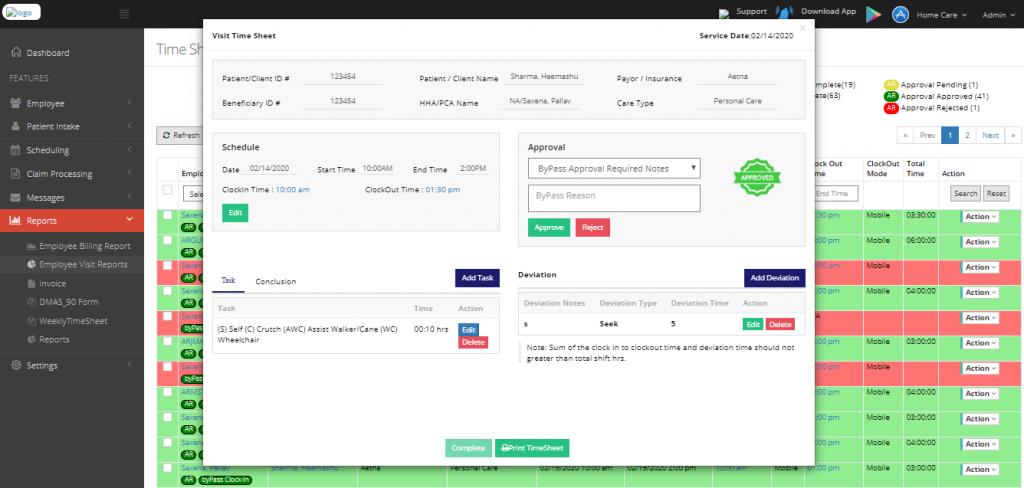Open Employee Billing Report in sidebar
1024x488 pixels.
[x=84, y=245]
